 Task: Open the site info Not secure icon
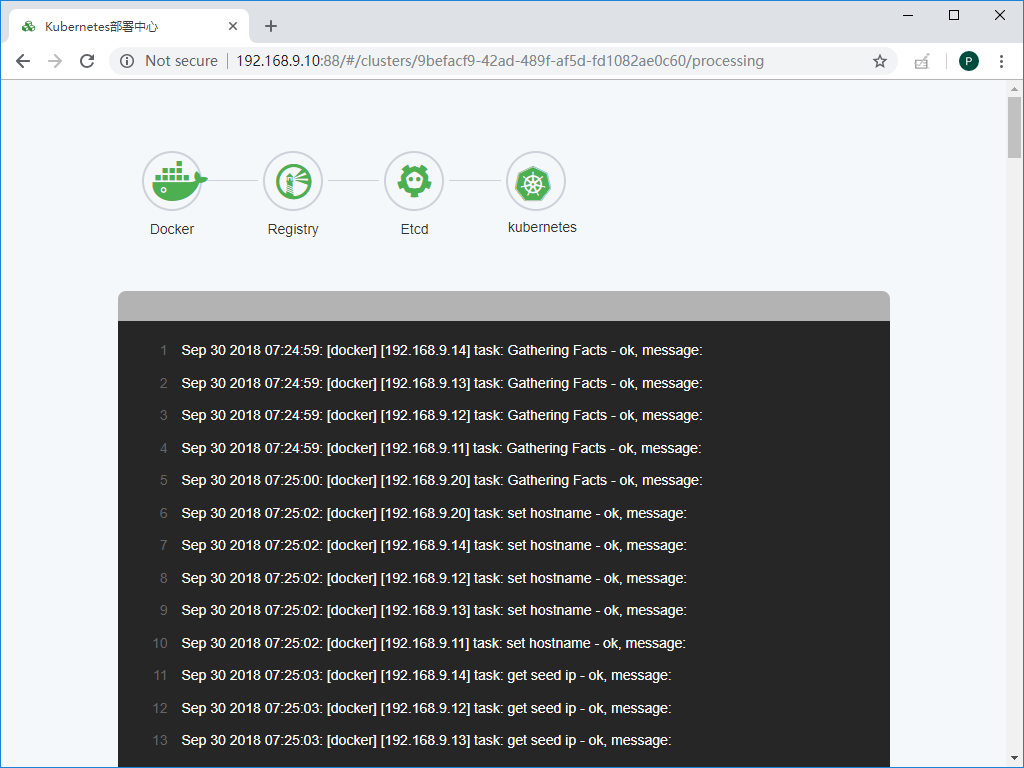click(127, 61)
